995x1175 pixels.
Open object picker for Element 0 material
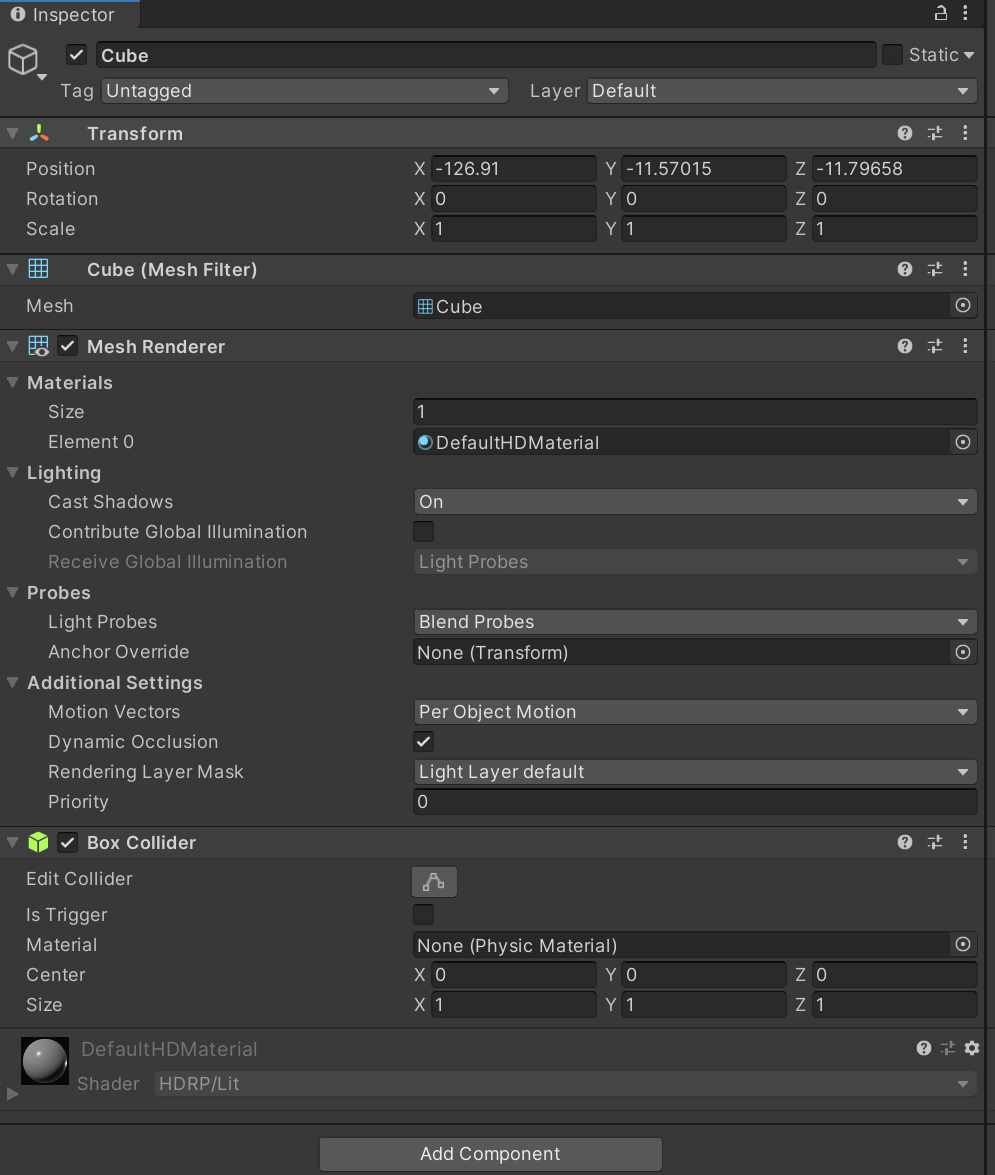(x=963, y=442)
